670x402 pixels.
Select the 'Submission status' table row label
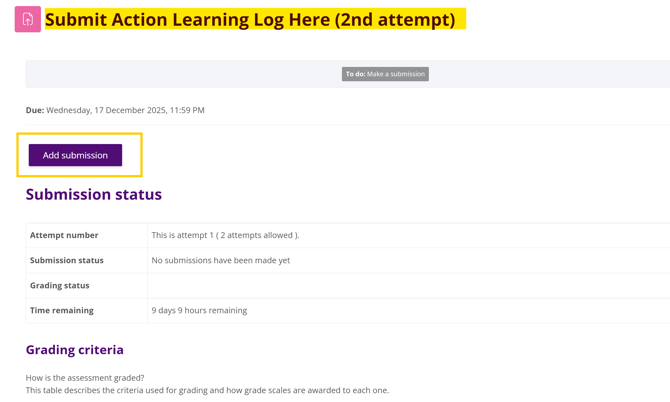coord(66,260)
